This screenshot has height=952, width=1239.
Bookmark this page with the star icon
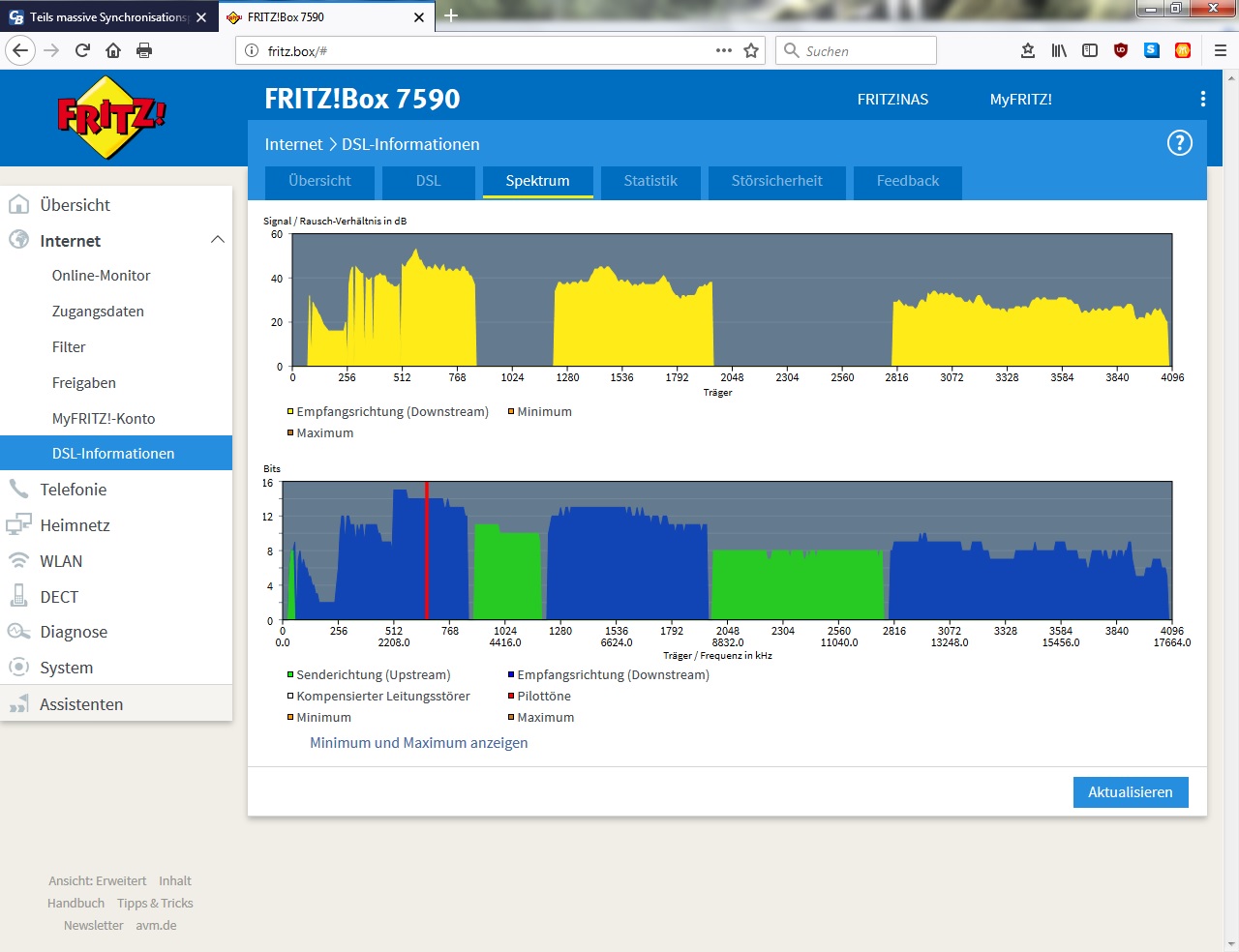(751, 50)
